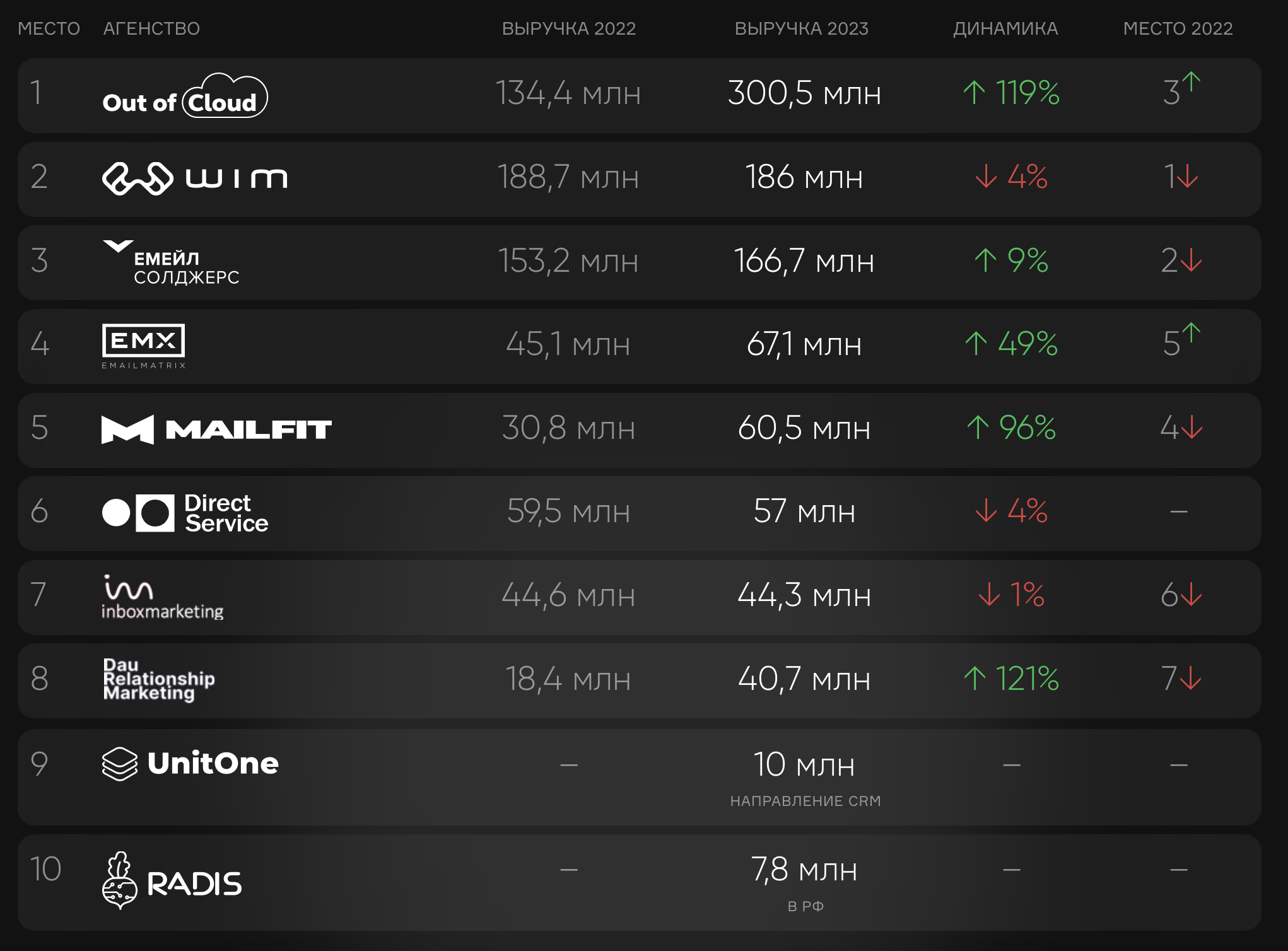
Task: Open the Емейл Солджерс logo
Action: pyautogui.click(x=171, y=263)
